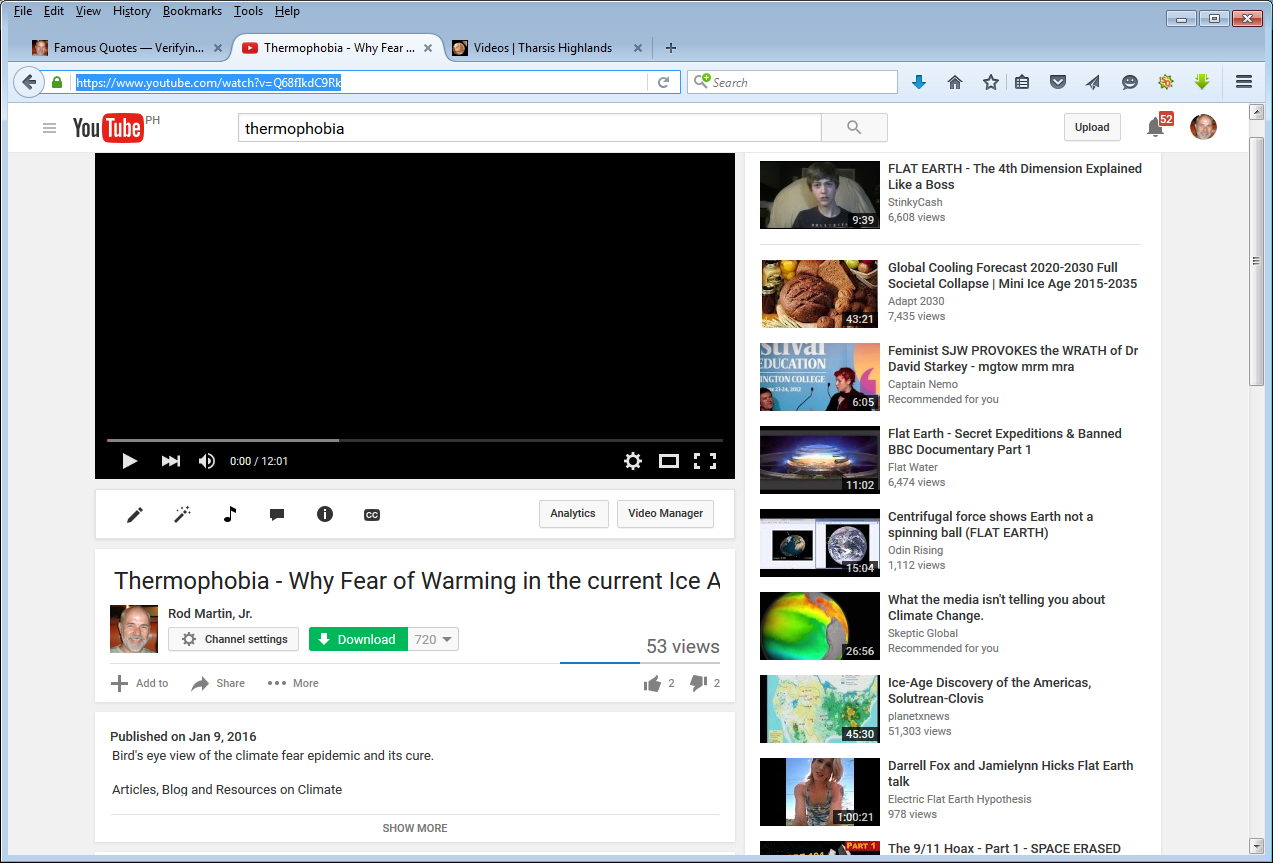1273x863 pixels.
Task: Open the smiley face toolbar icon
Action: click(1129, 83)
